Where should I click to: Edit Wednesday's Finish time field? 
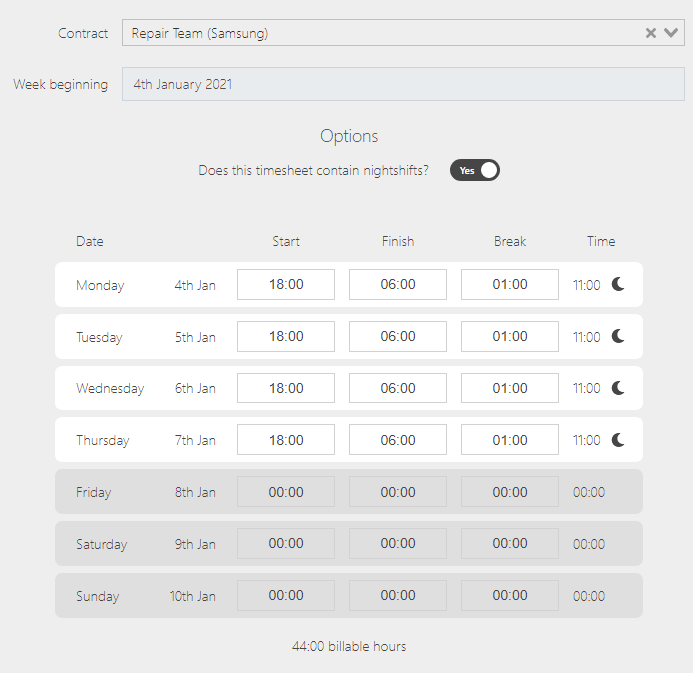click(x=398, y=388)
